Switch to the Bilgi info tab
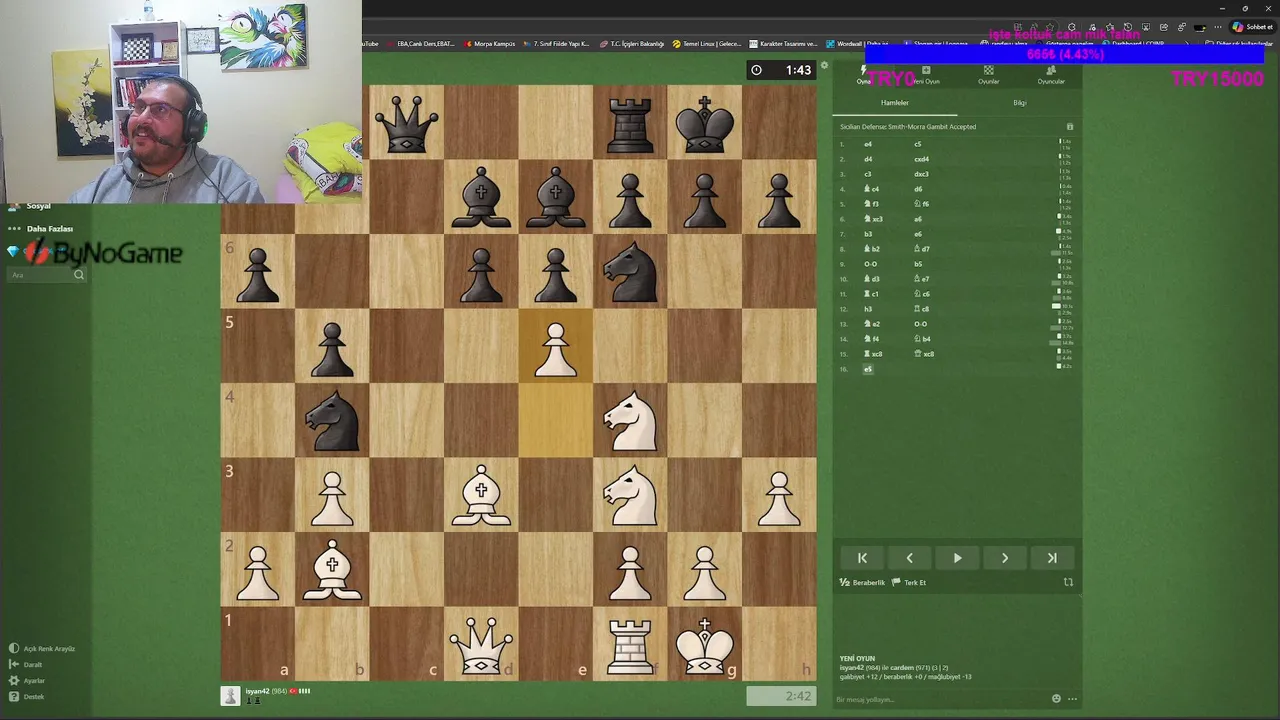This screenshot has width=1280, height=720. tap(1019, 103)
